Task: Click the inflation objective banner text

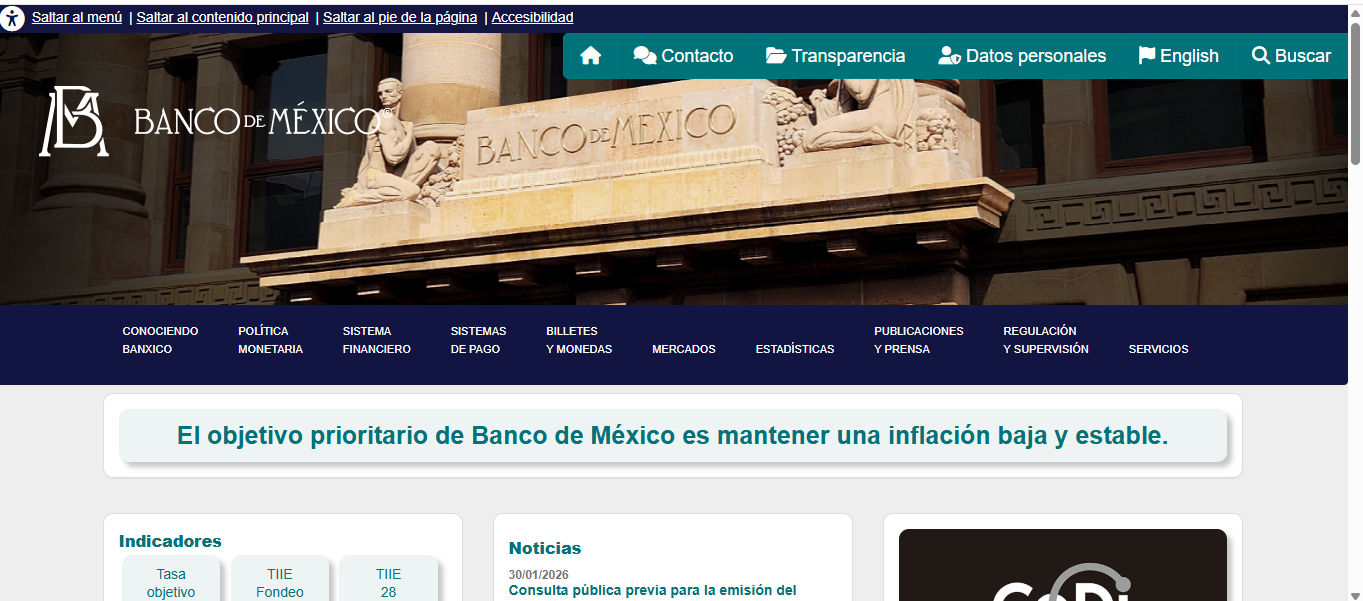Action: pyautogui.click(x=673, y=436)
